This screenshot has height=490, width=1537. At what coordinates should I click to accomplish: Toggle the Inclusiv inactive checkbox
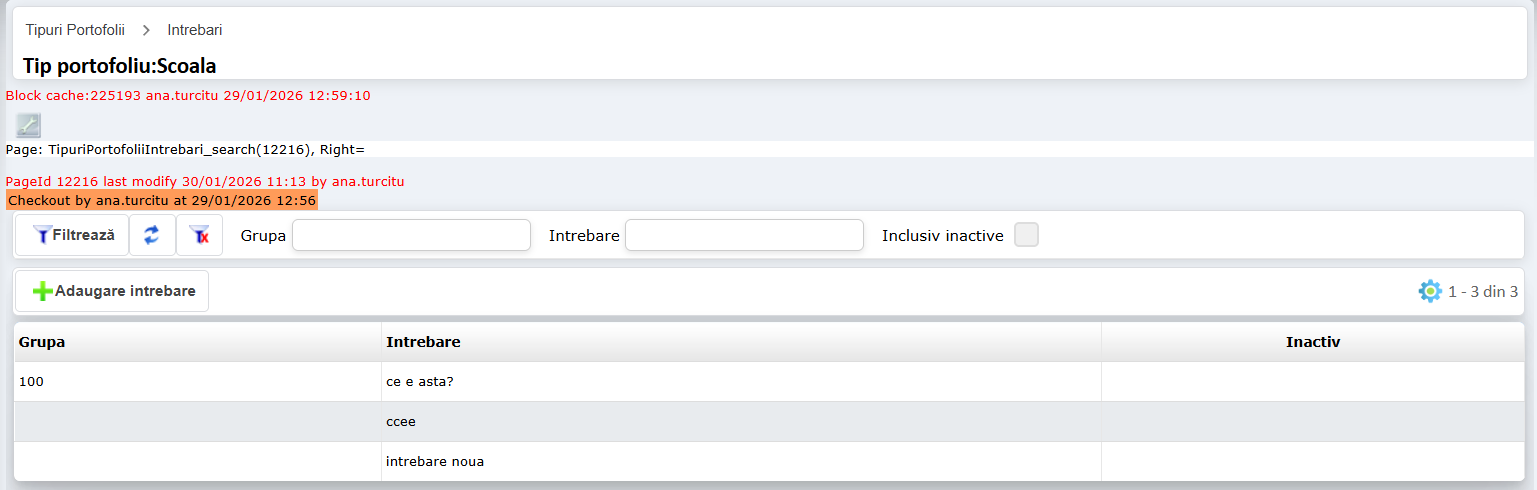tap(1026, 235)
